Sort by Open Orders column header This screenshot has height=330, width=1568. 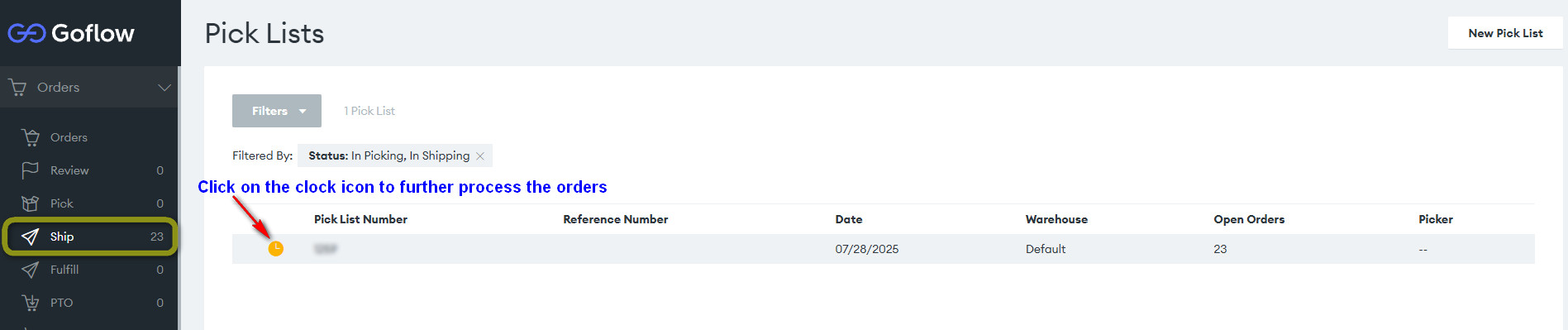tap(1249, 219)
